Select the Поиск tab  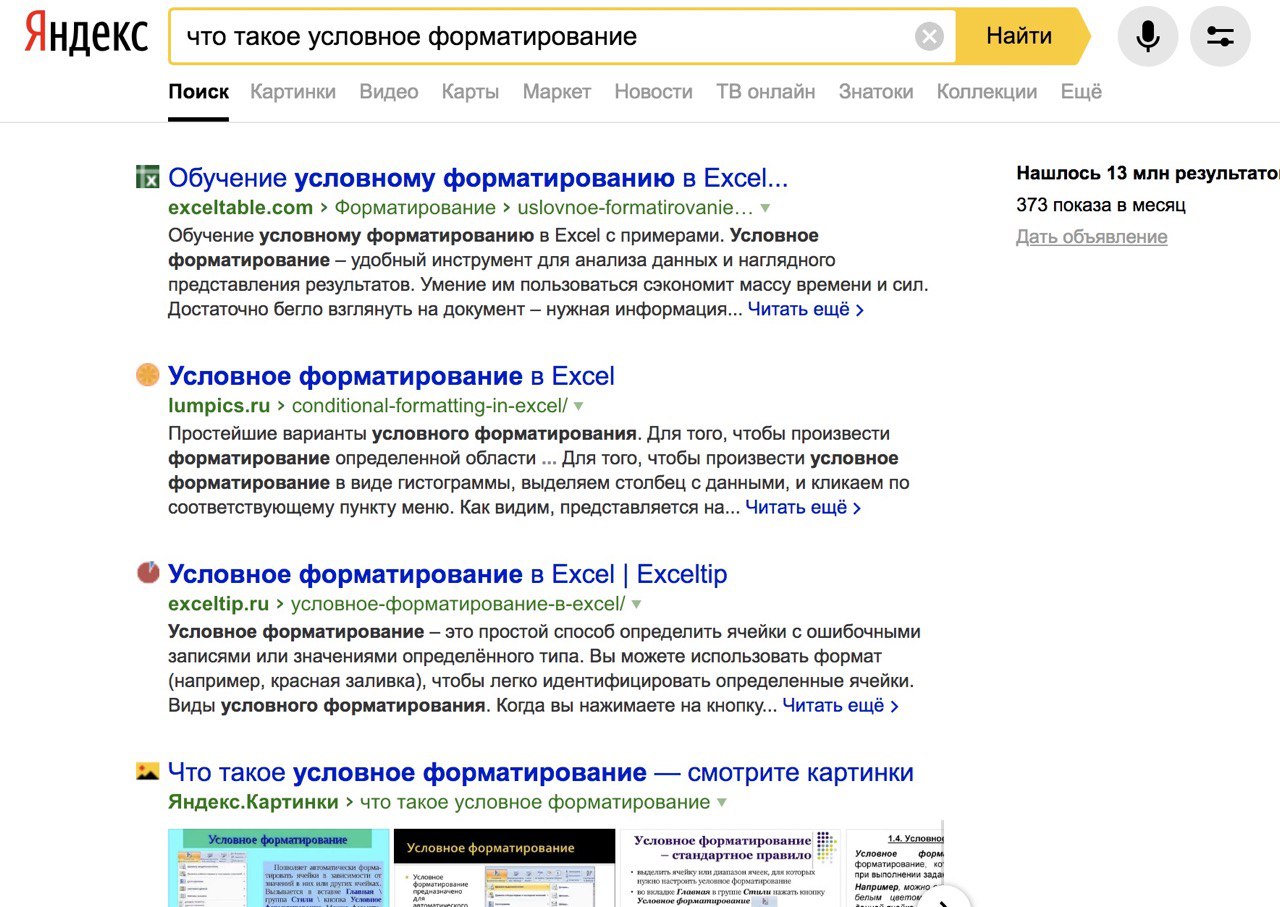click(x=198, y=92)
